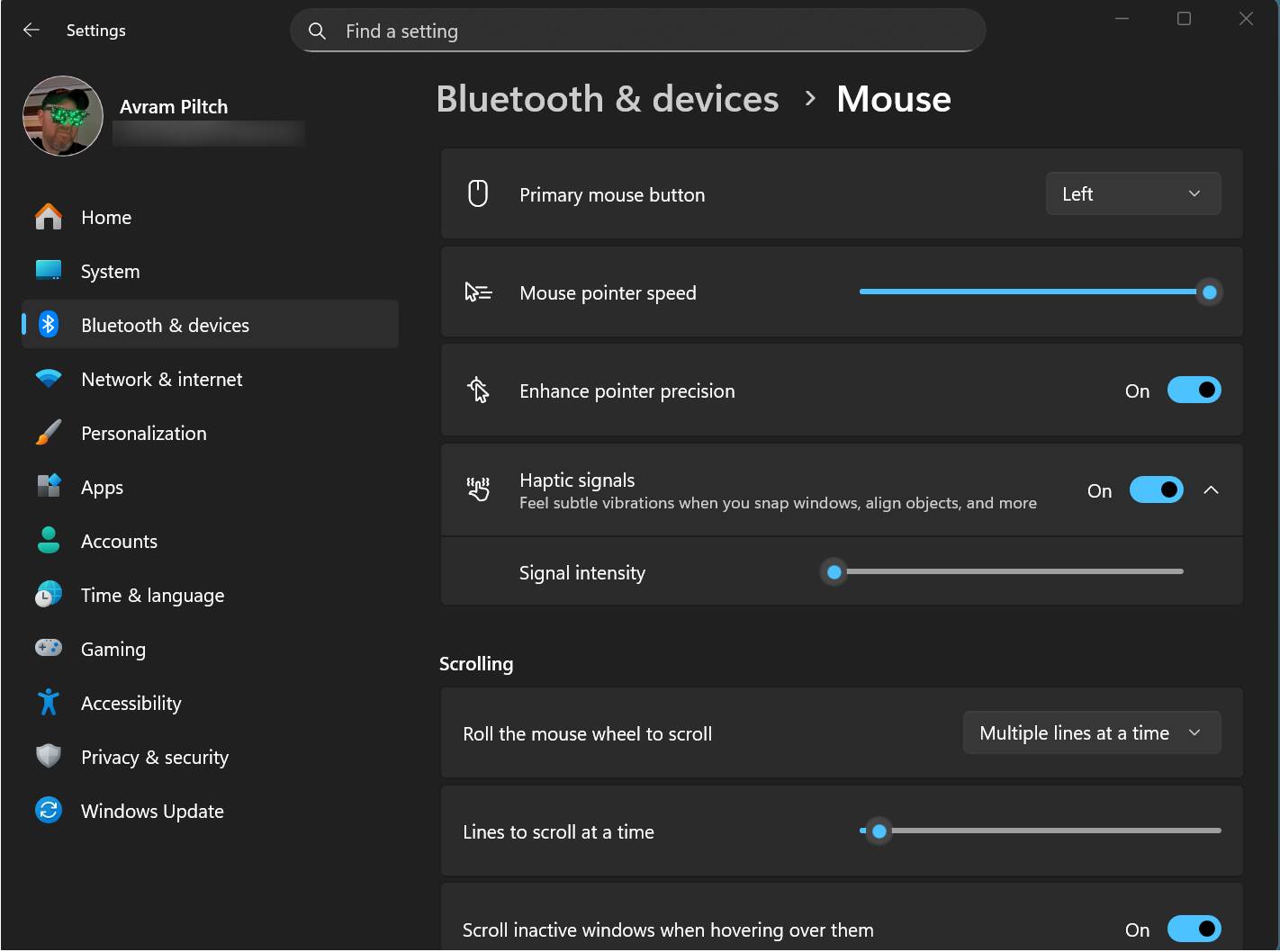The width and height of the screenshot is (1280, 952).
Task: Open the Primary mouse button dropdown
Action: point(1132,194)
